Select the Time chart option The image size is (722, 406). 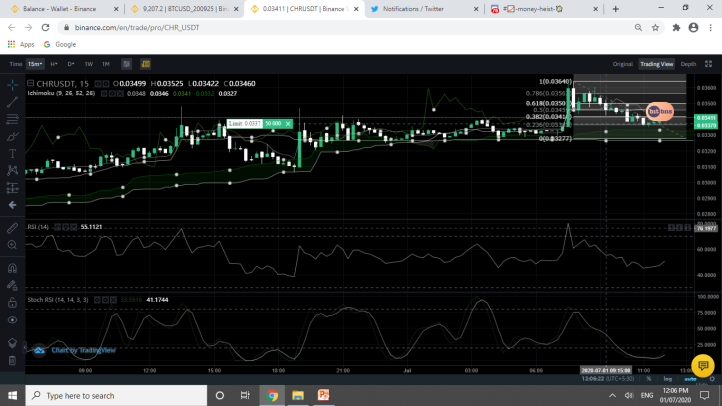point(16,64)
